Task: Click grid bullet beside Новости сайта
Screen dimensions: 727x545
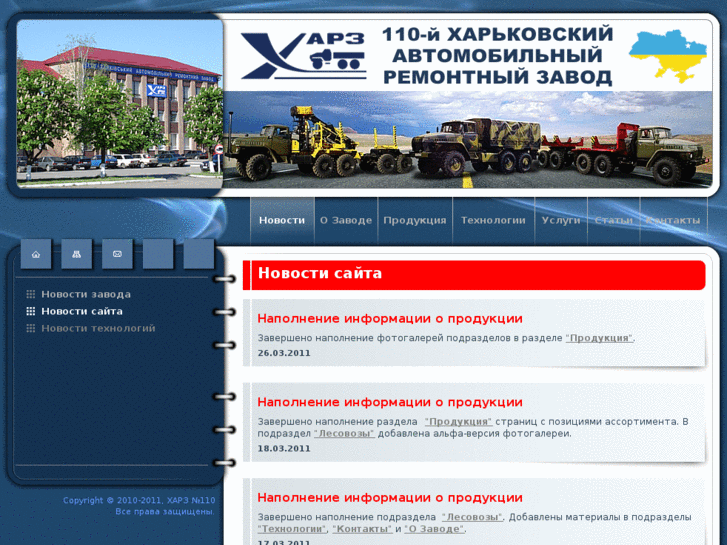Action: point(31,311)
